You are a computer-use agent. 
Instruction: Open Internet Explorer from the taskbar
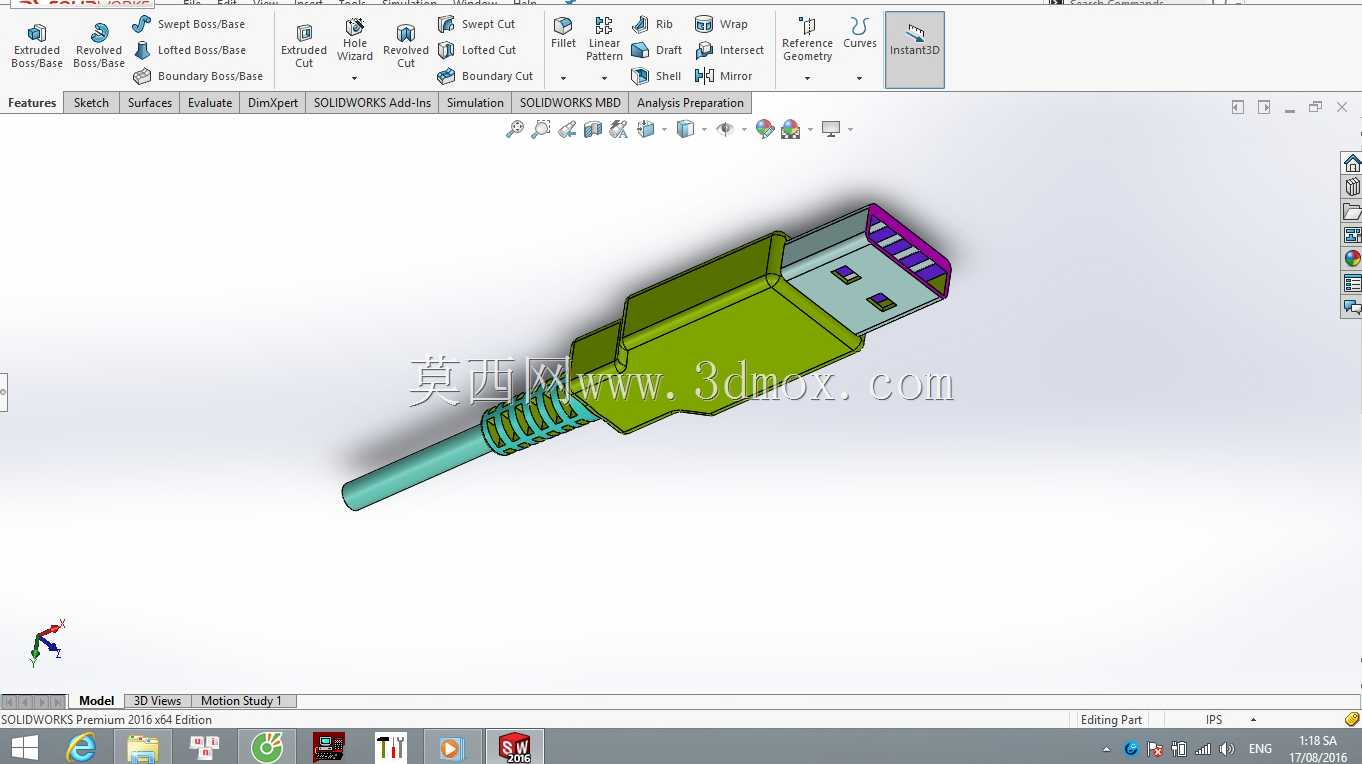pyautogui.click(x=81, y=747)
